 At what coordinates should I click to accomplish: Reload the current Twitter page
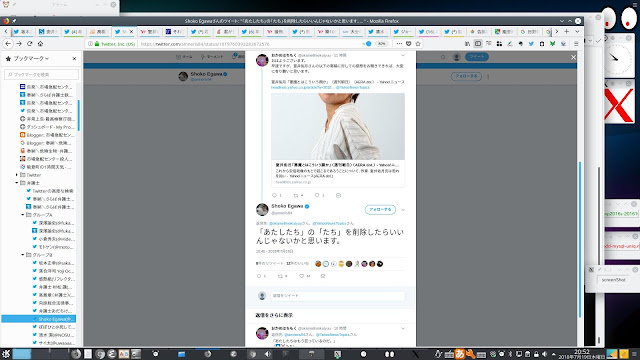(x=30, y=44)
